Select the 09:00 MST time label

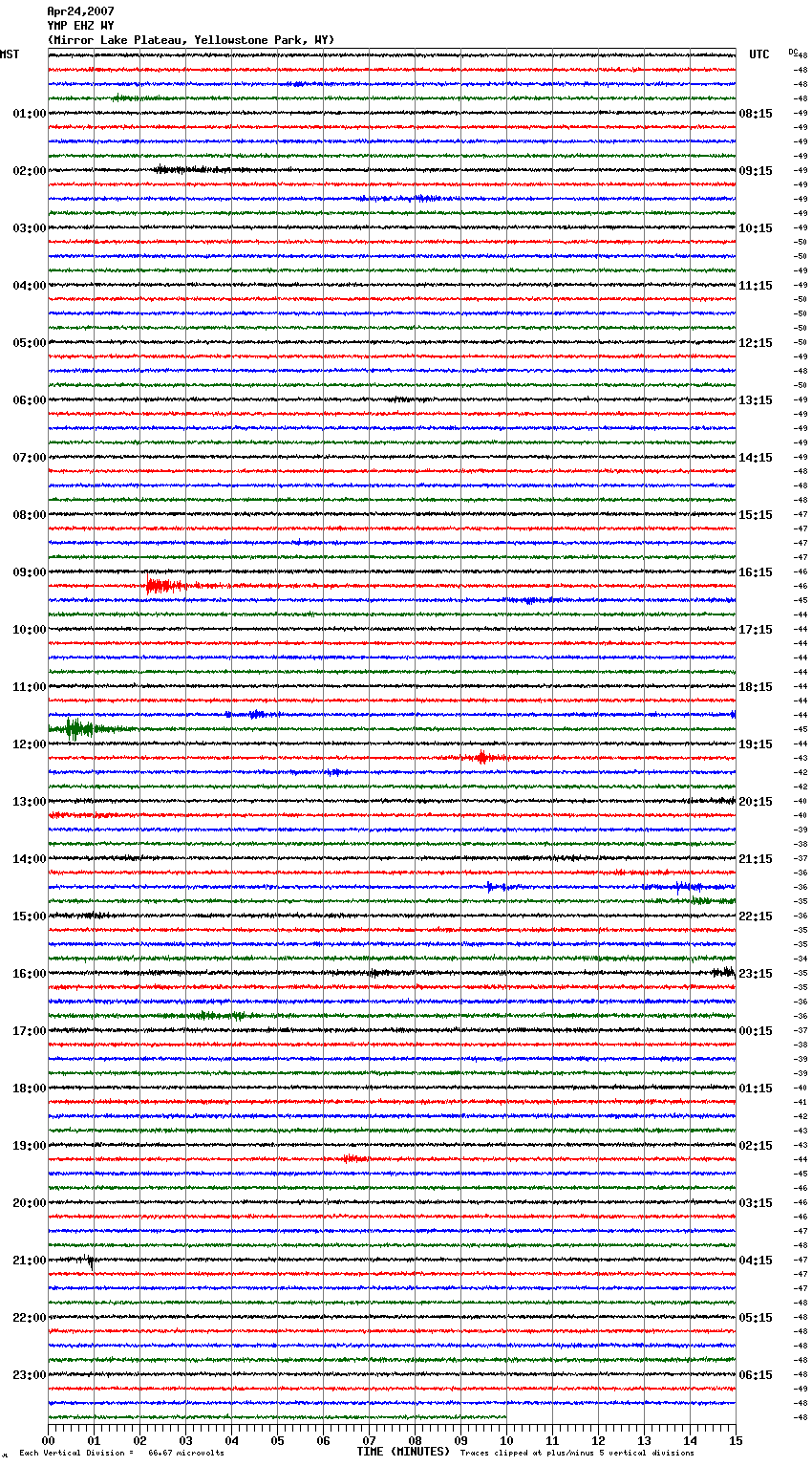coord(30,572)
